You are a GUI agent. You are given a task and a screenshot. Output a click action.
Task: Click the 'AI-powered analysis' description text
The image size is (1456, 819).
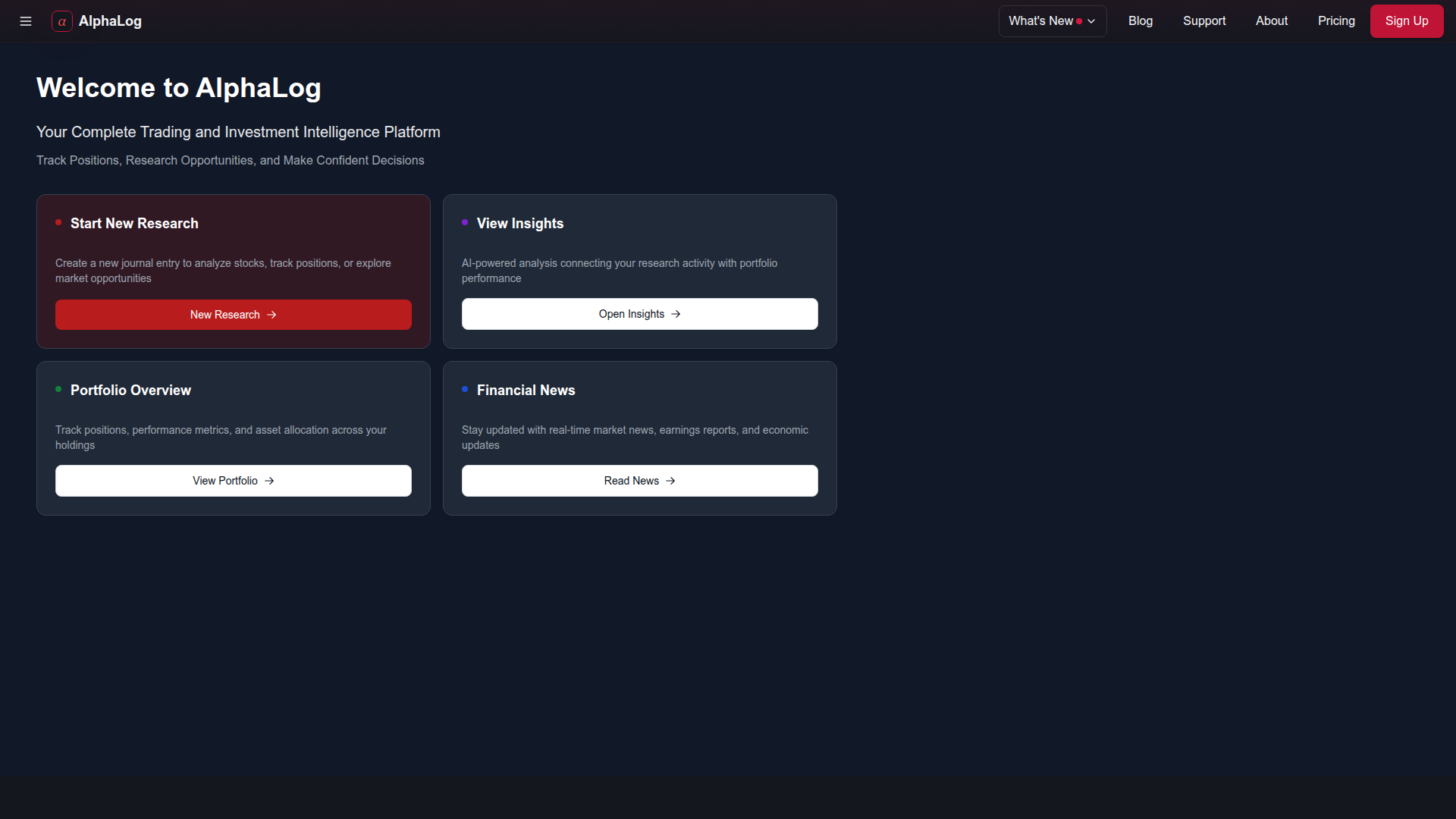(620, 271)
